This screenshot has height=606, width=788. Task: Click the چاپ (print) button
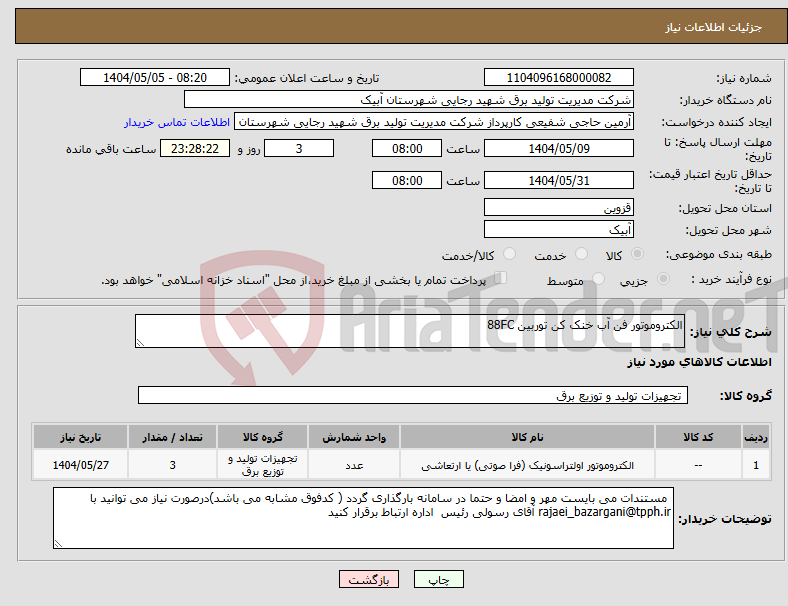438,579
